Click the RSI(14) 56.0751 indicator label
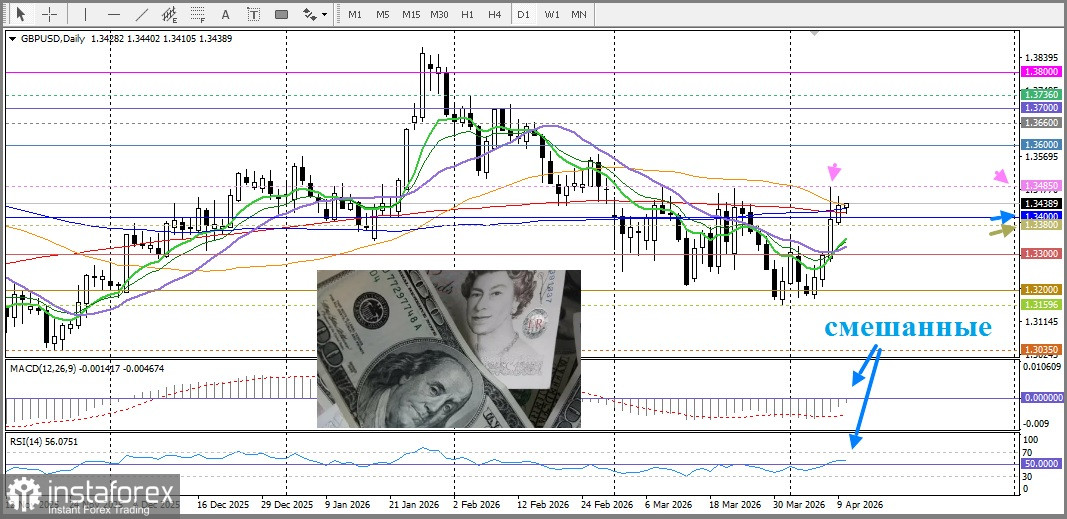Screen dimensions: 1067x519 (44, 441)
